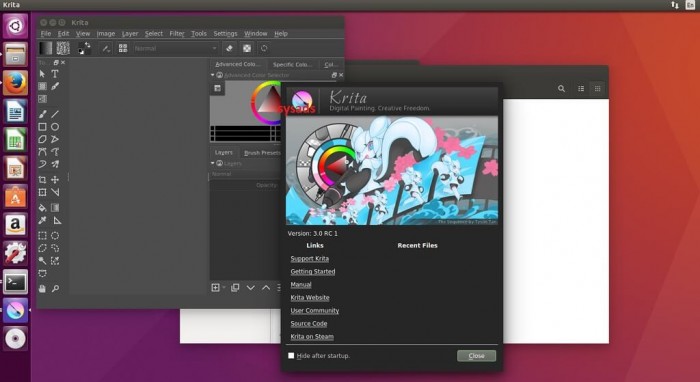This screenshot has height=382, width=700.
Task: Select the Line tool
Action: click(x=55, y=114)
